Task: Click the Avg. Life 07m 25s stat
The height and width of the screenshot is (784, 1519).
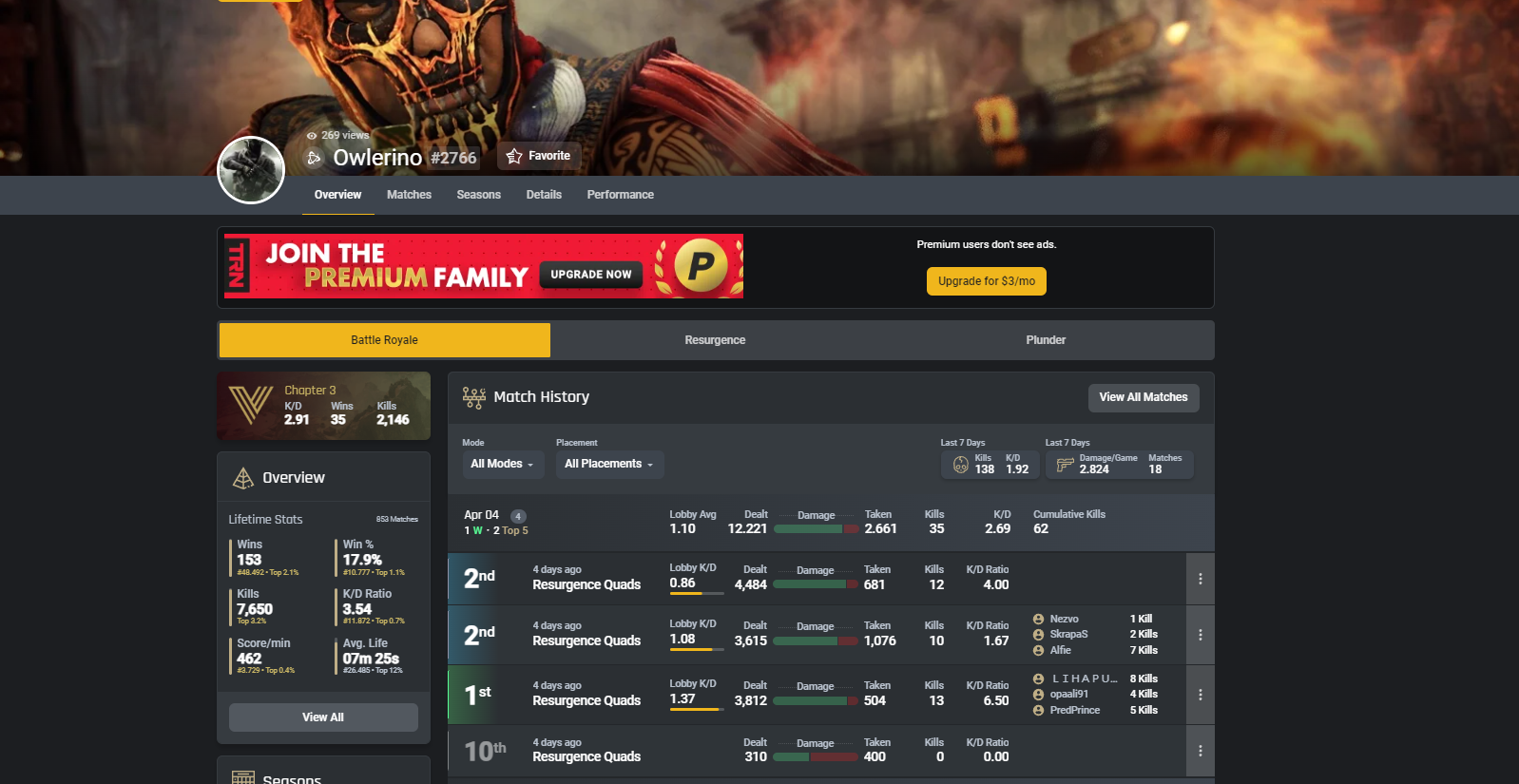Action: tap(374, 656)
